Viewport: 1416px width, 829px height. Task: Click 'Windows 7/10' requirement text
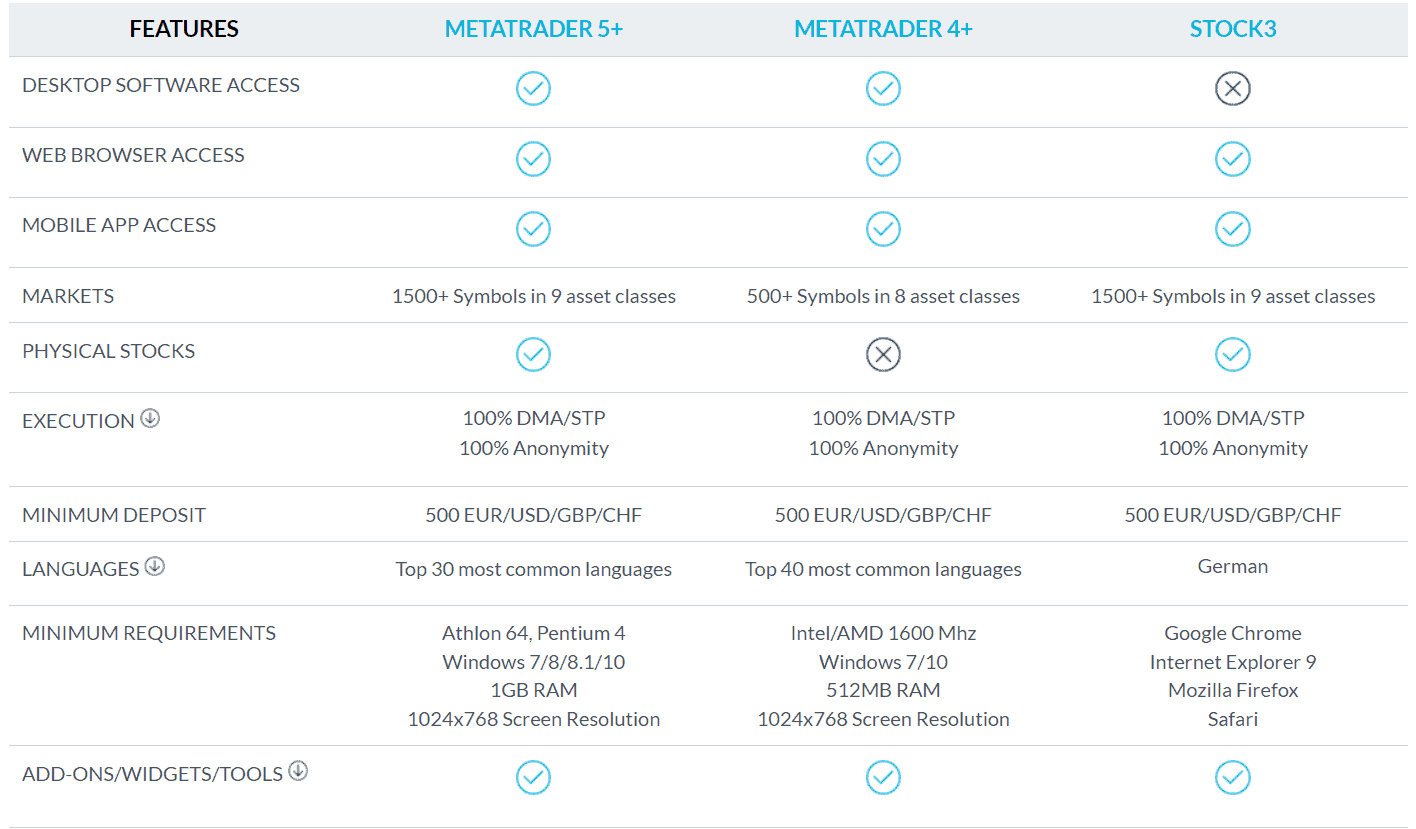(883, 662)
